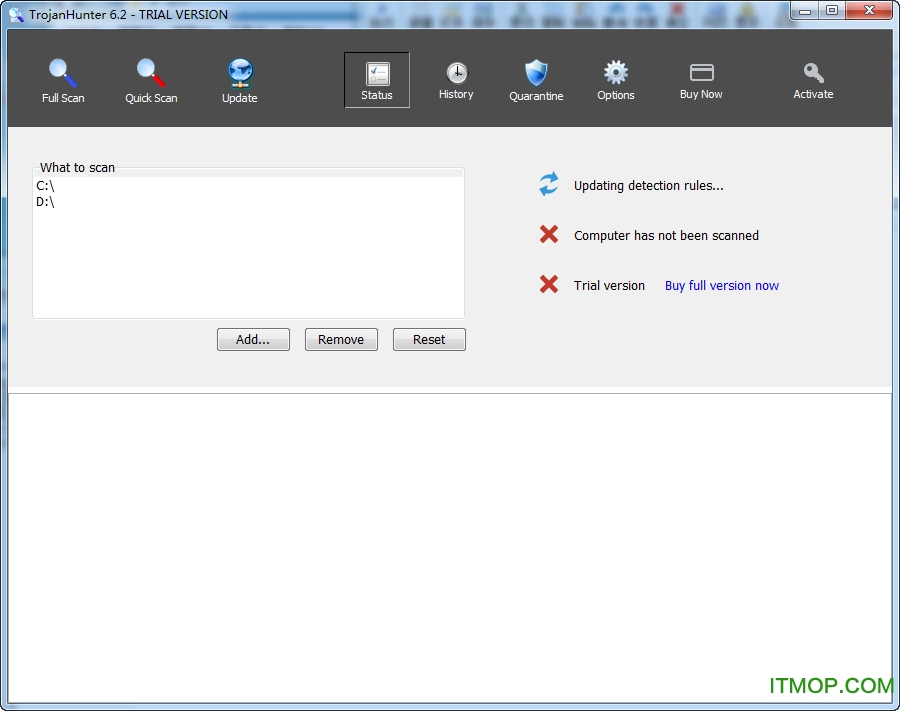Launch the Quick Scan tool
This screenshot has width=900, height=711.
pyautogui.click(x=151, y=81)
